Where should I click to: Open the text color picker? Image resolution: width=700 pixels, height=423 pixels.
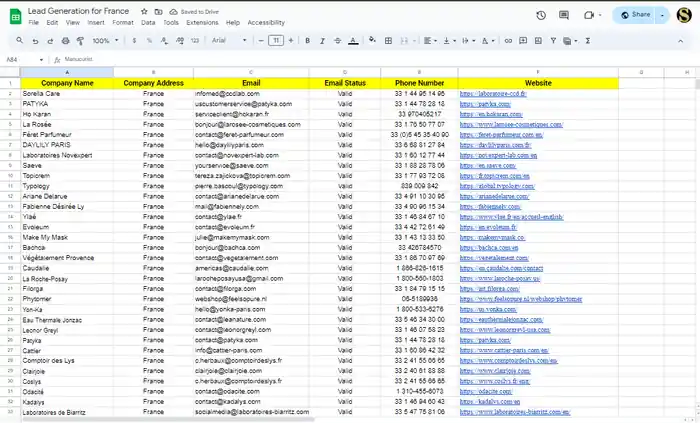pyautogui.click(x=353, y=41)
